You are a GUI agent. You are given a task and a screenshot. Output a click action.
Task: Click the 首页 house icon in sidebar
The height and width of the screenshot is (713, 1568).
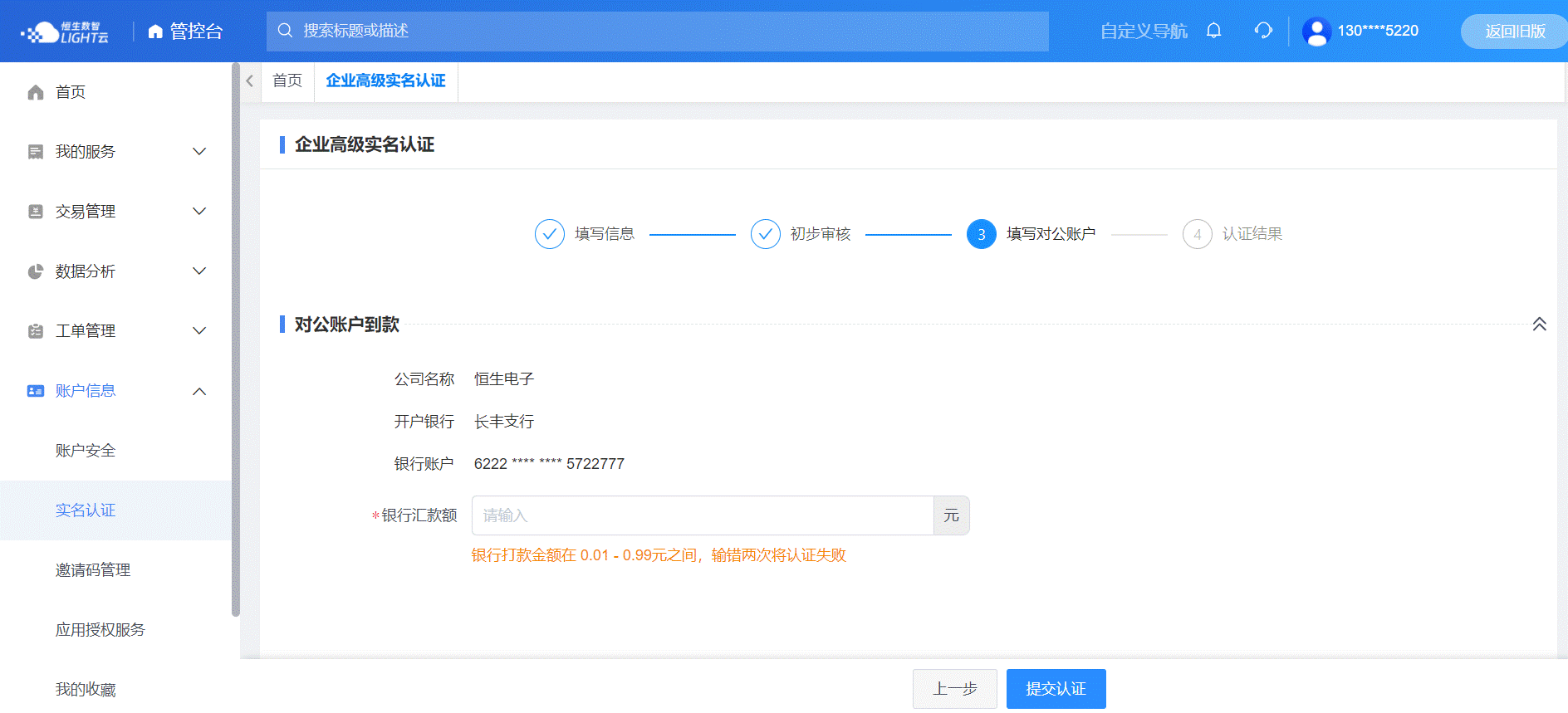click(x=36, y=92)
